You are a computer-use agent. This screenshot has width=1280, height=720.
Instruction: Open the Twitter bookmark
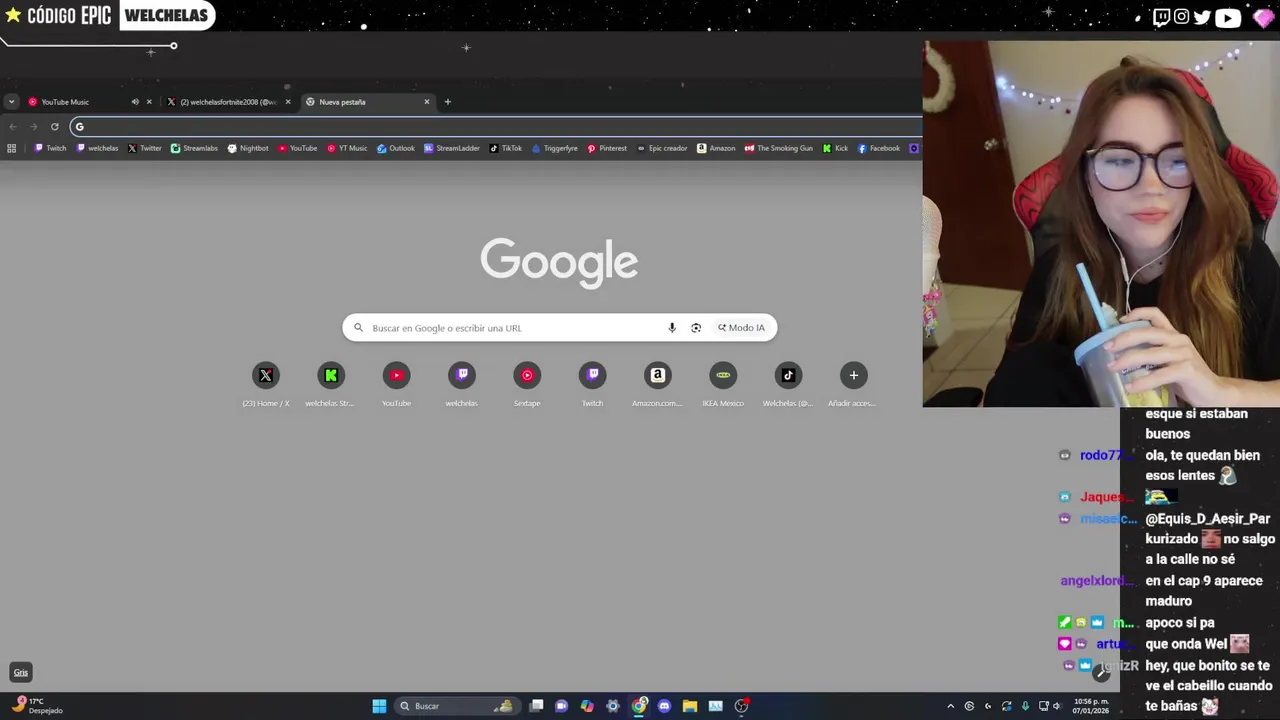tap(145, 148)
